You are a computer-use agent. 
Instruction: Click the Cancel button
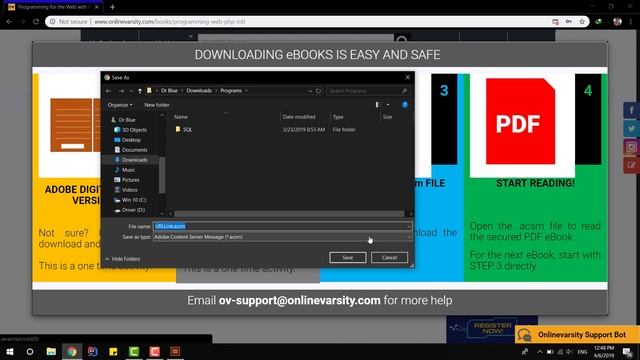(x=389, y=258)
